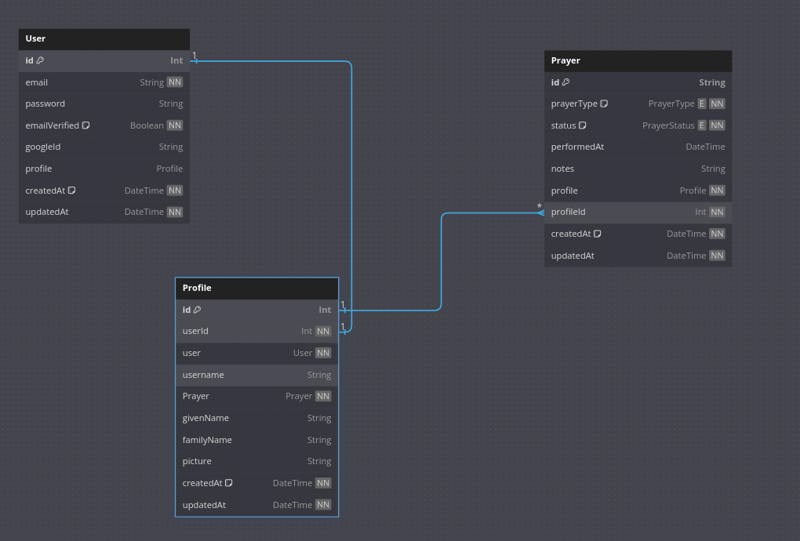
Task: Click the googleId field in User table
Action: coord(104,147)
